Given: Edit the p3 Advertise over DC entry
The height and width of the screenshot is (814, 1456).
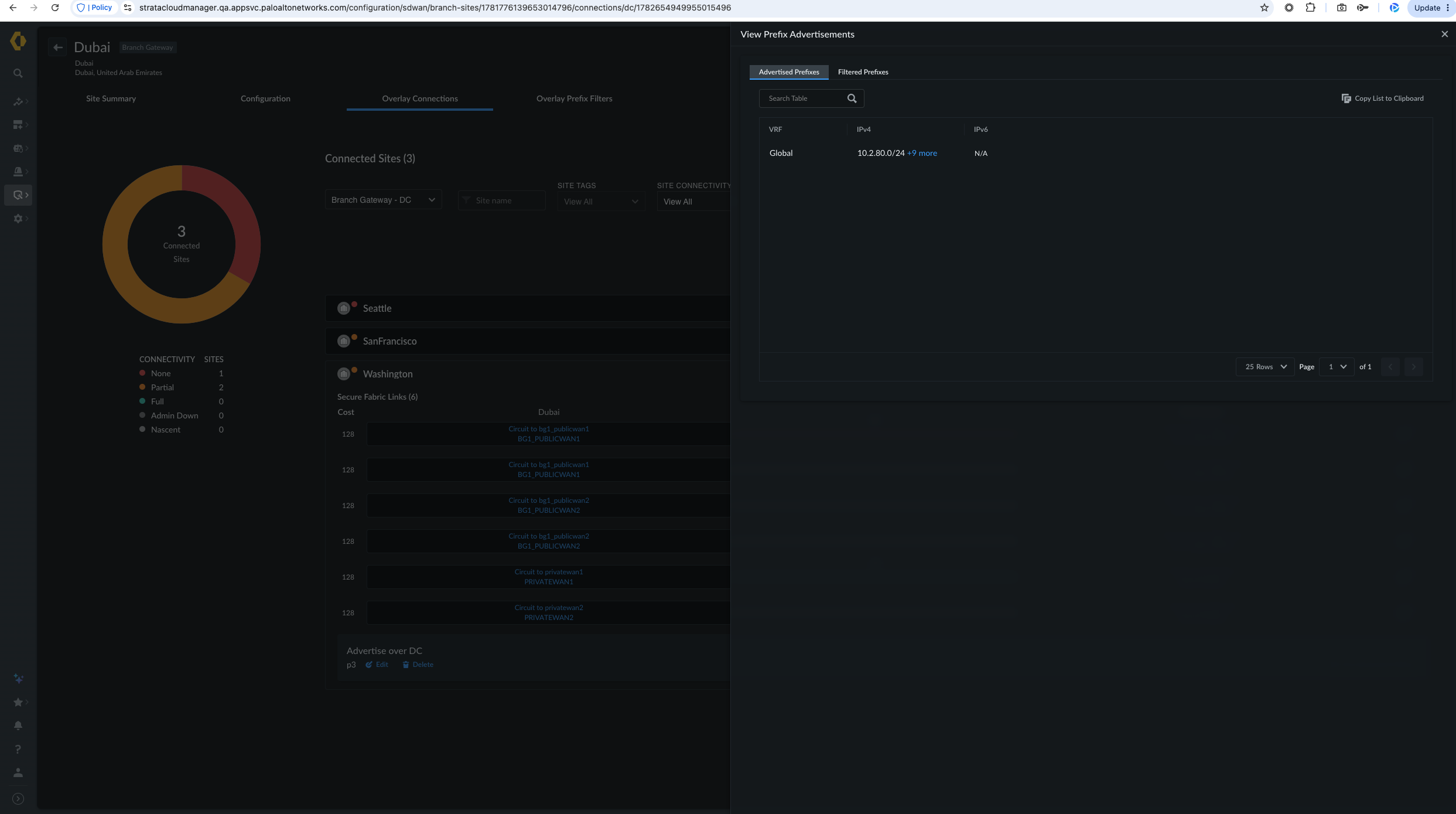Looking at the screenshot, I should coord(377,665).
